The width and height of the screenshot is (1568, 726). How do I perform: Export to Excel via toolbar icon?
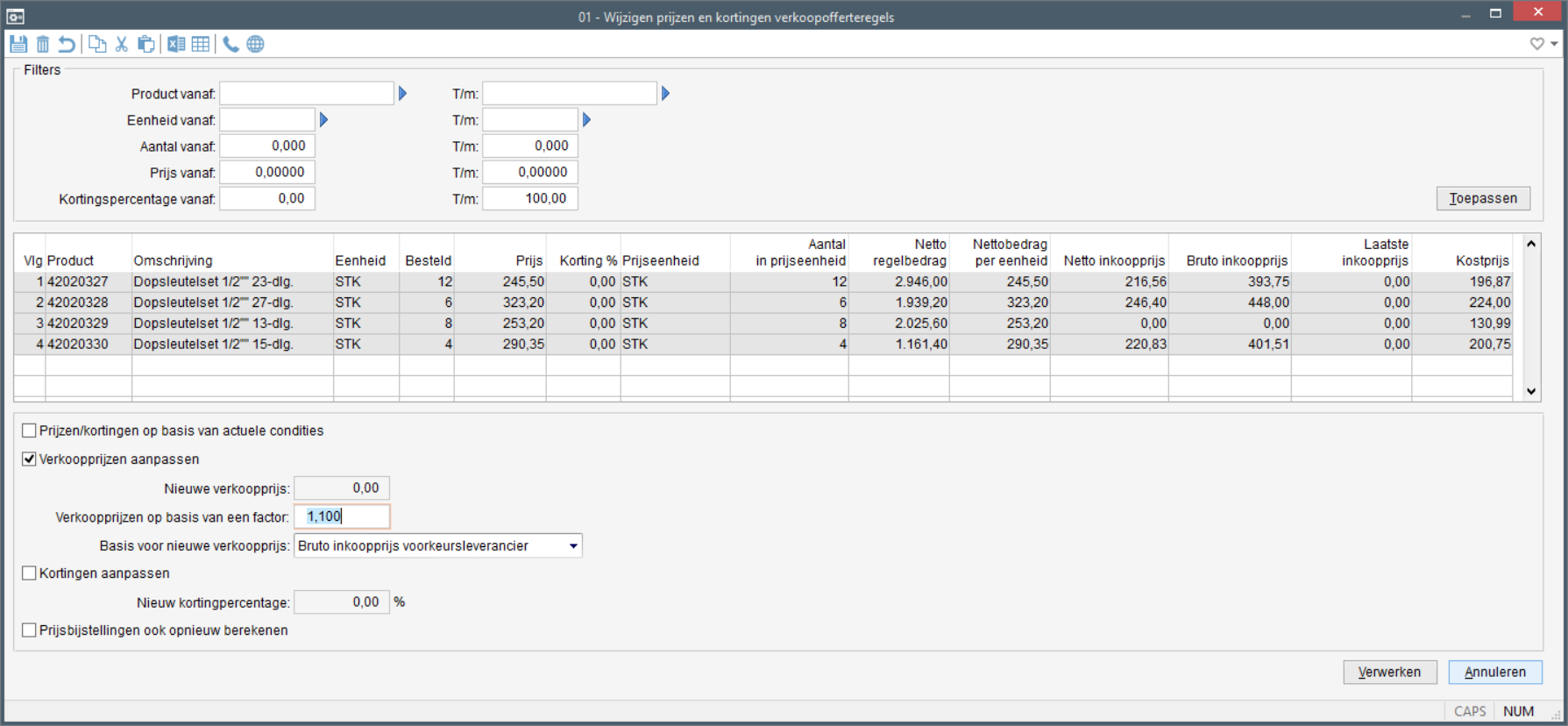pyautogui.click(x=176, y=44)
